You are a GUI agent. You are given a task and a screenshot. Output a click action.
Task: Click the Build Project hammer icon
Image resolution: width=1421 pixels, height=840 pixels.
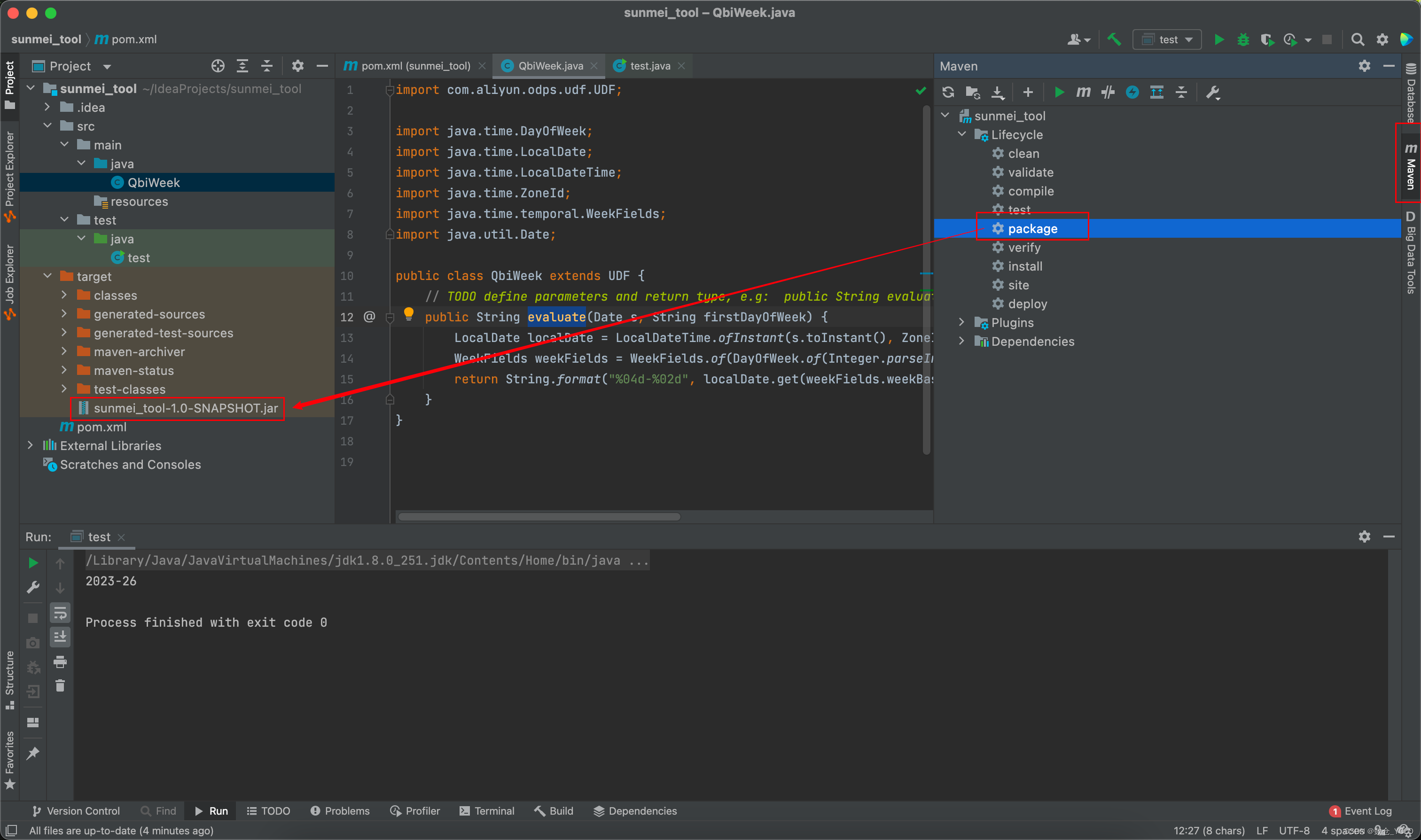1114,39
